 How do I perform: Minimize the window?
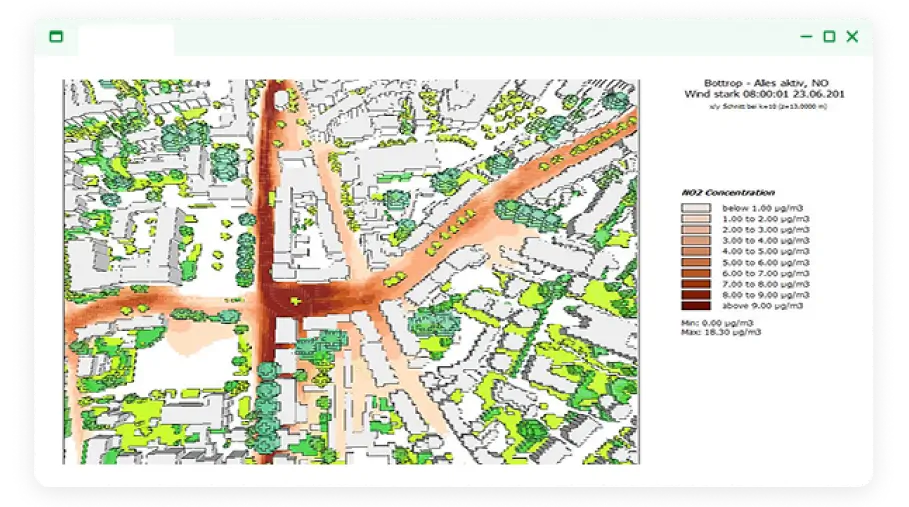(x=806, y=36)
